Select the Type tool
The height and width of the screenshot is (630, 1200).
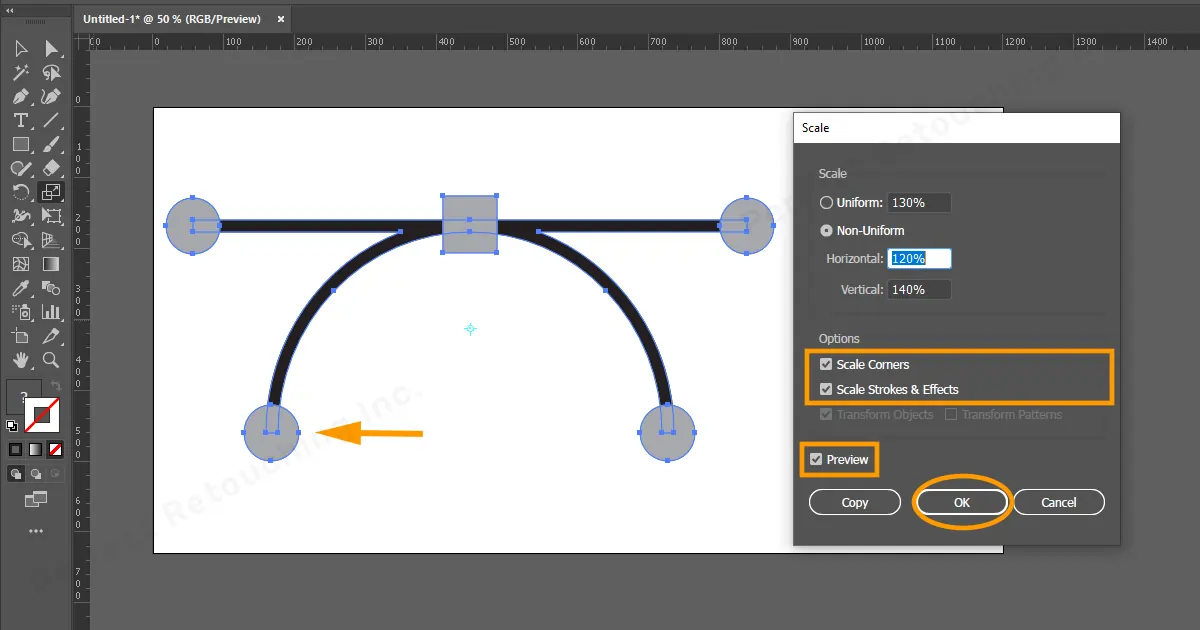pos(20,121)
